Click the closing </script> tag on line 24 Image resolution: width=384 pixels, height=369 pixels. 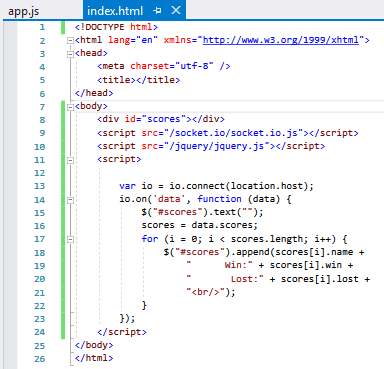pyautogui.click(x=122, y=332)
